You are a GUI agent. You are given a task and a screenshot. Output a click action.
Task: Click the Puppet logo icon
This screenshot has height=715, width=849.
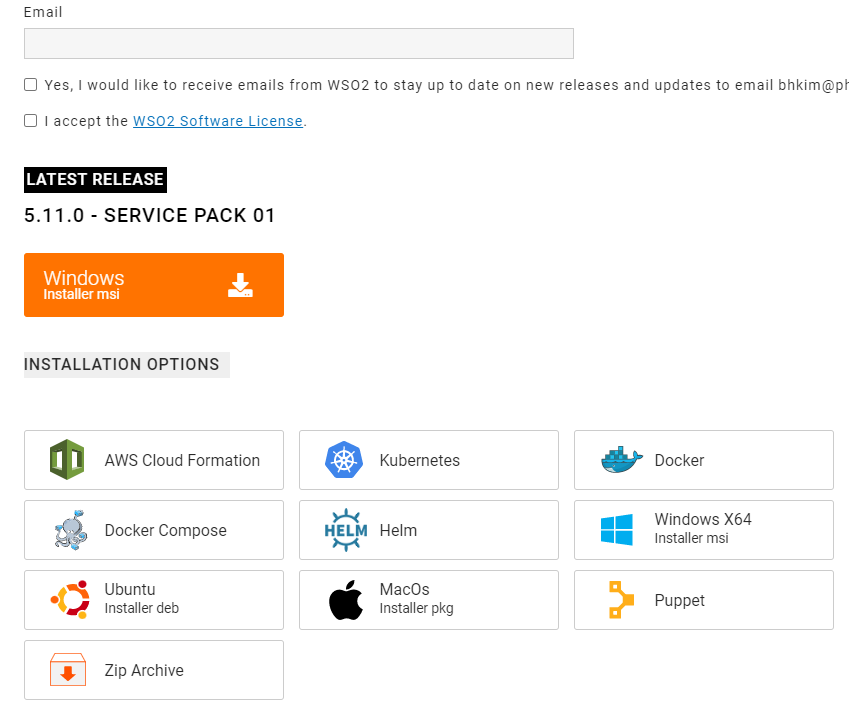coord(621,600)
